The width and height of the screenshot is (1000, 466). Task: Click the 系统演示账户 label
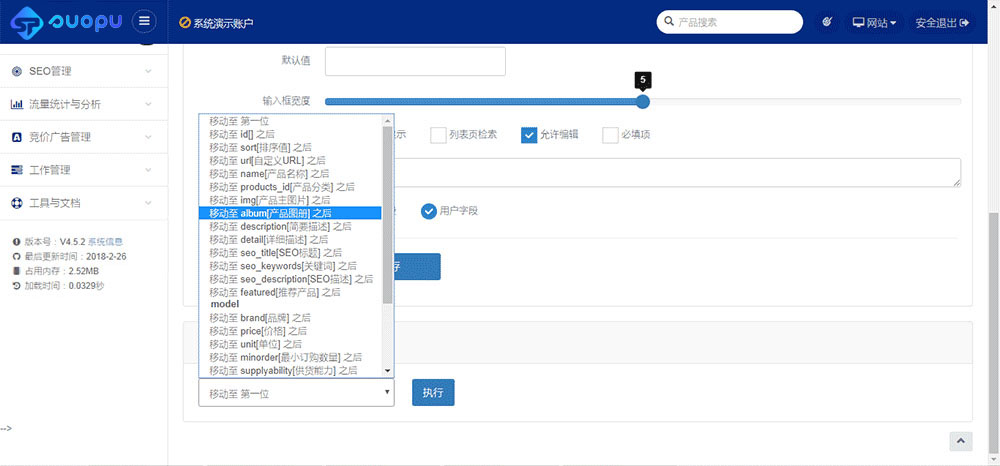point(223,23)
